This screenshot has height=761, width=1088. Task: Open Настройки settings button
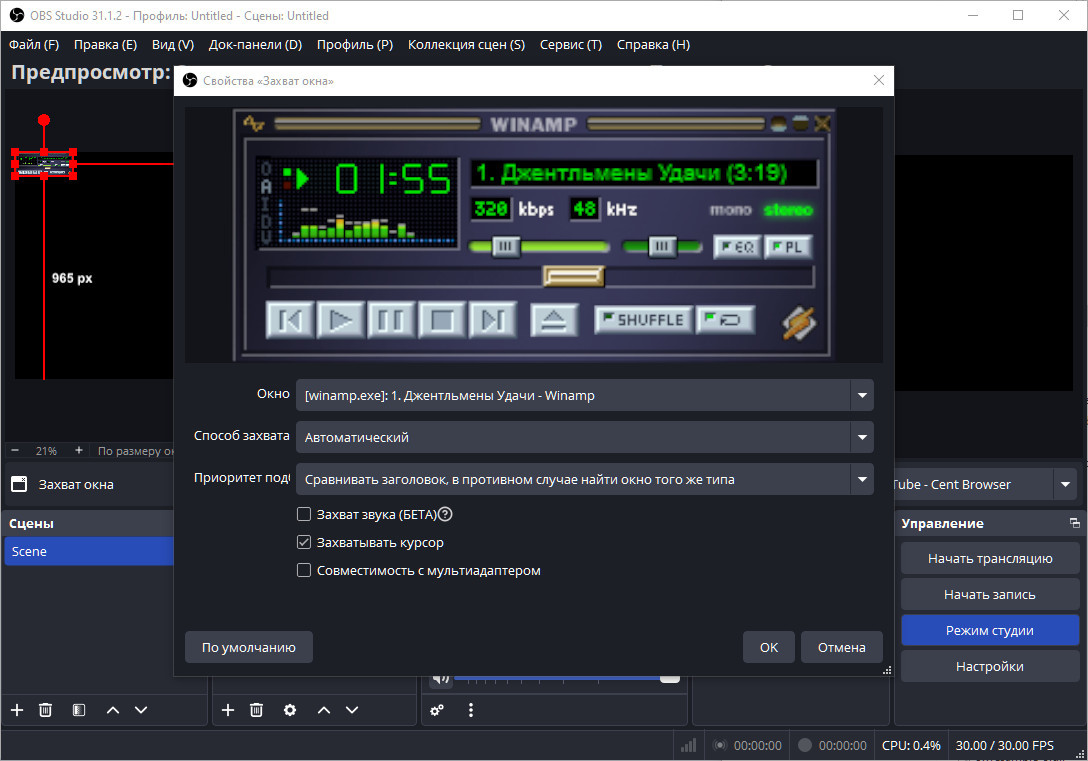click(989, 667)
